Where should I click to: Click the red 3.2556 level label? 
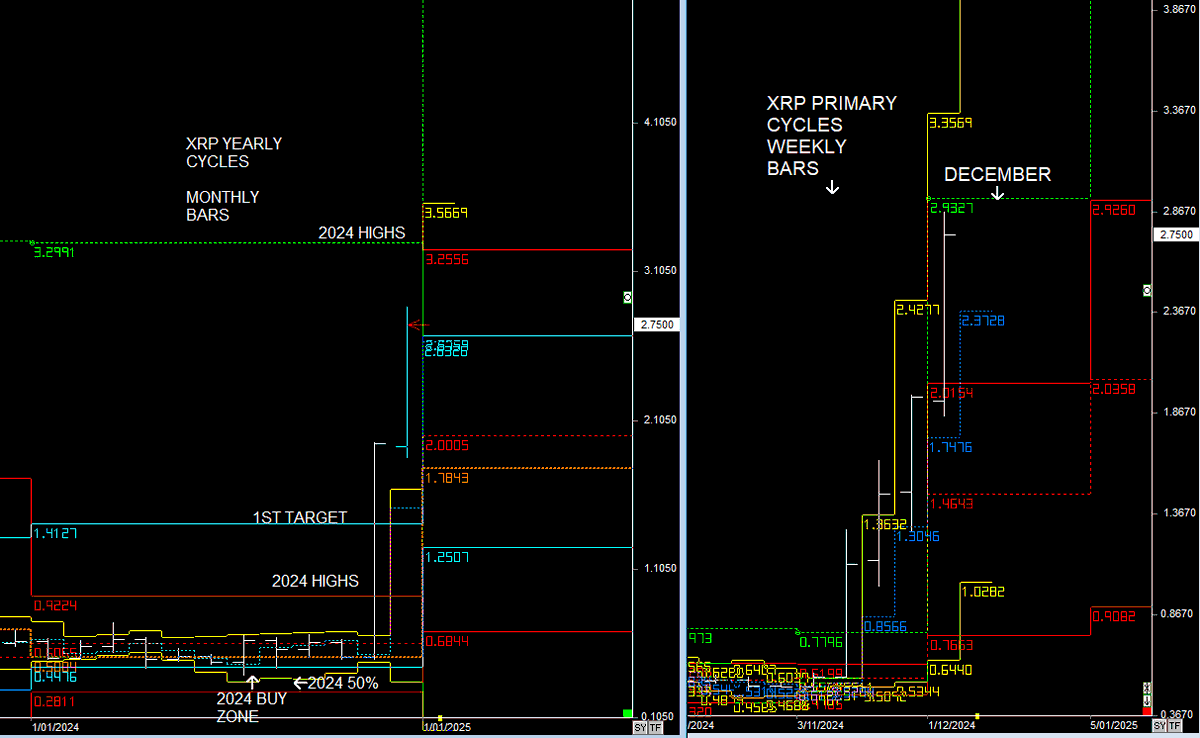coord(447,259)
